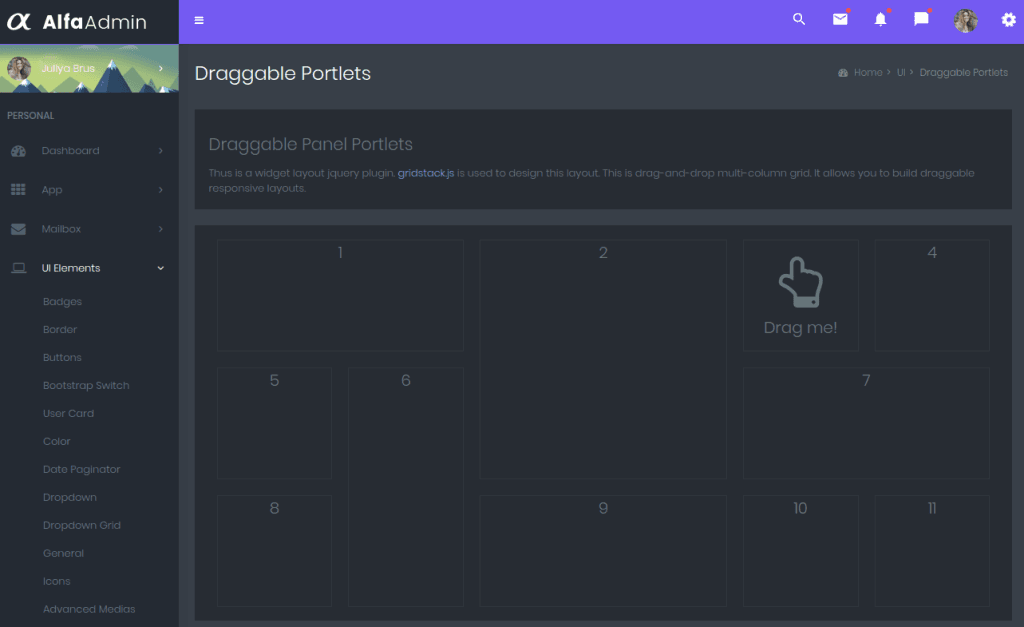Click the App grid icon

[x=18, y=189]
